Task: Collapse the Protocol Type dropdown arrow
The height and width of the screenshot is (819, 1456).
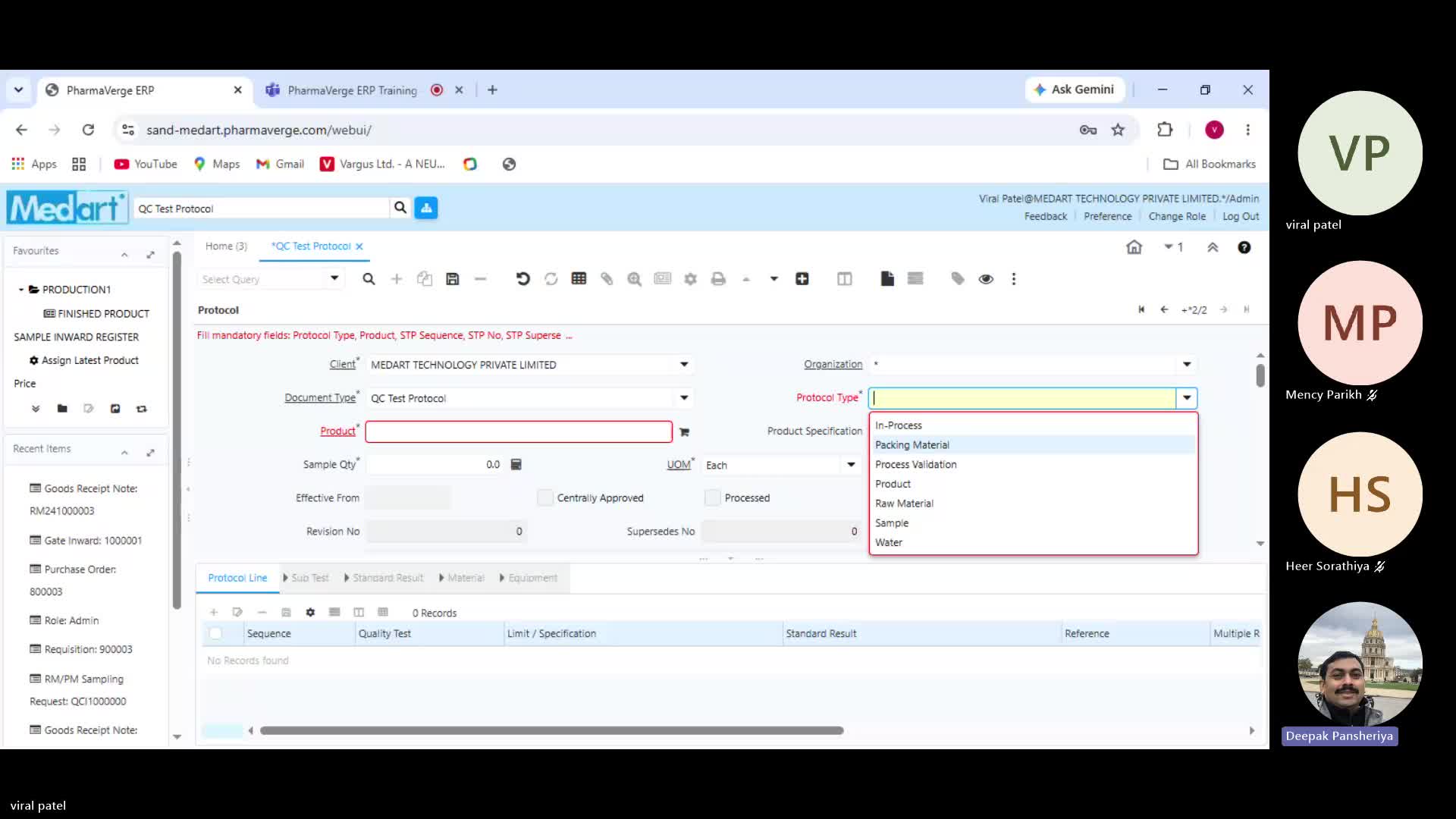Action: pos(1187,398)
